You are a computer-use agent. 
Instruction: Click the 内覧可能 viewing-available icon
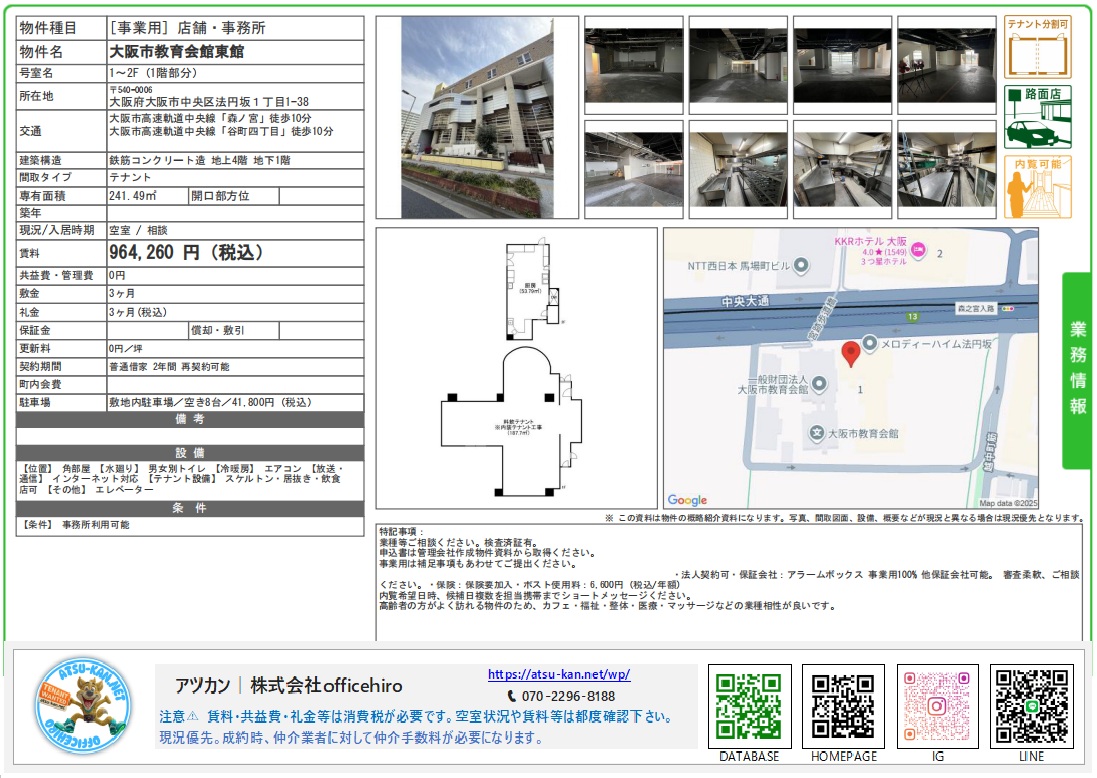pyautogui.click(x=1038, y=185)
